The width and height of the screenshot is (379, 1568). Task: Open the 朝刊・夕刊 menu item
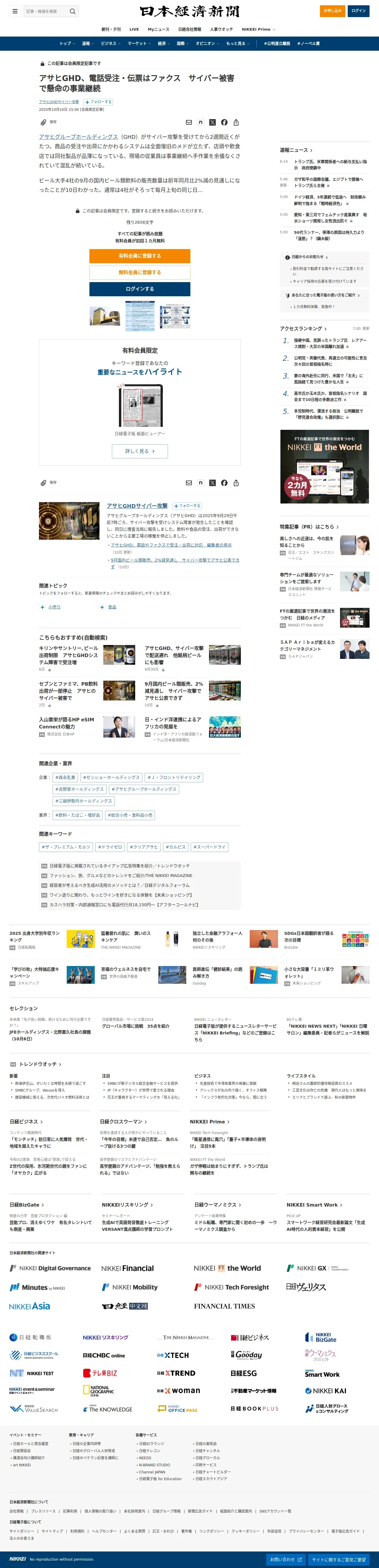[x=111, y=29]
